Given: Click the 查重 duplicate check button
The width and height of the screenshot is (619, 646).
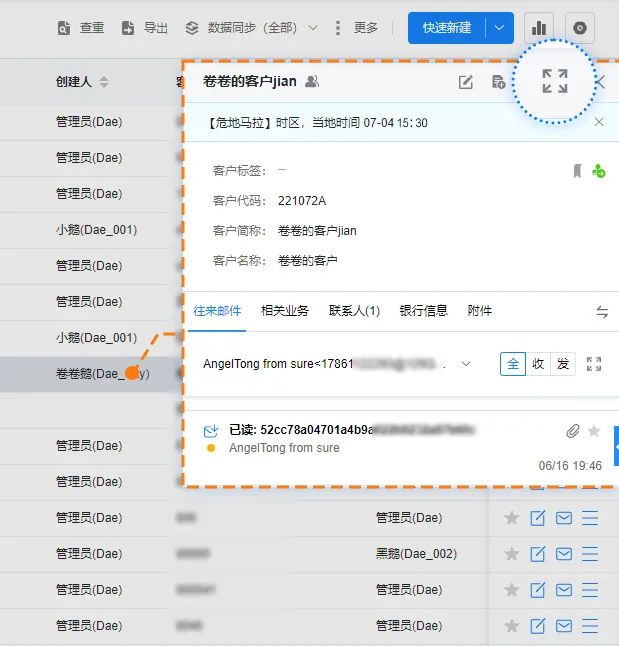Looking at the screenshot, I should coord(81,28).
